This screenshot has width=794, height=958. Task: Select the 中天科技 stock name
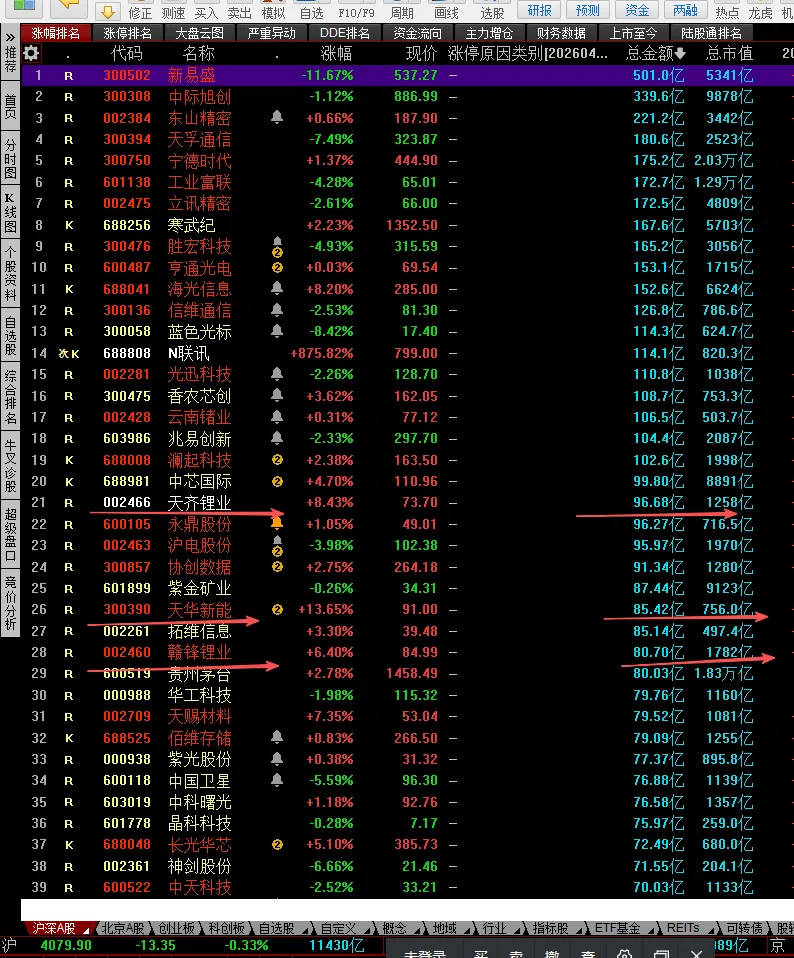tap(200, 887)
